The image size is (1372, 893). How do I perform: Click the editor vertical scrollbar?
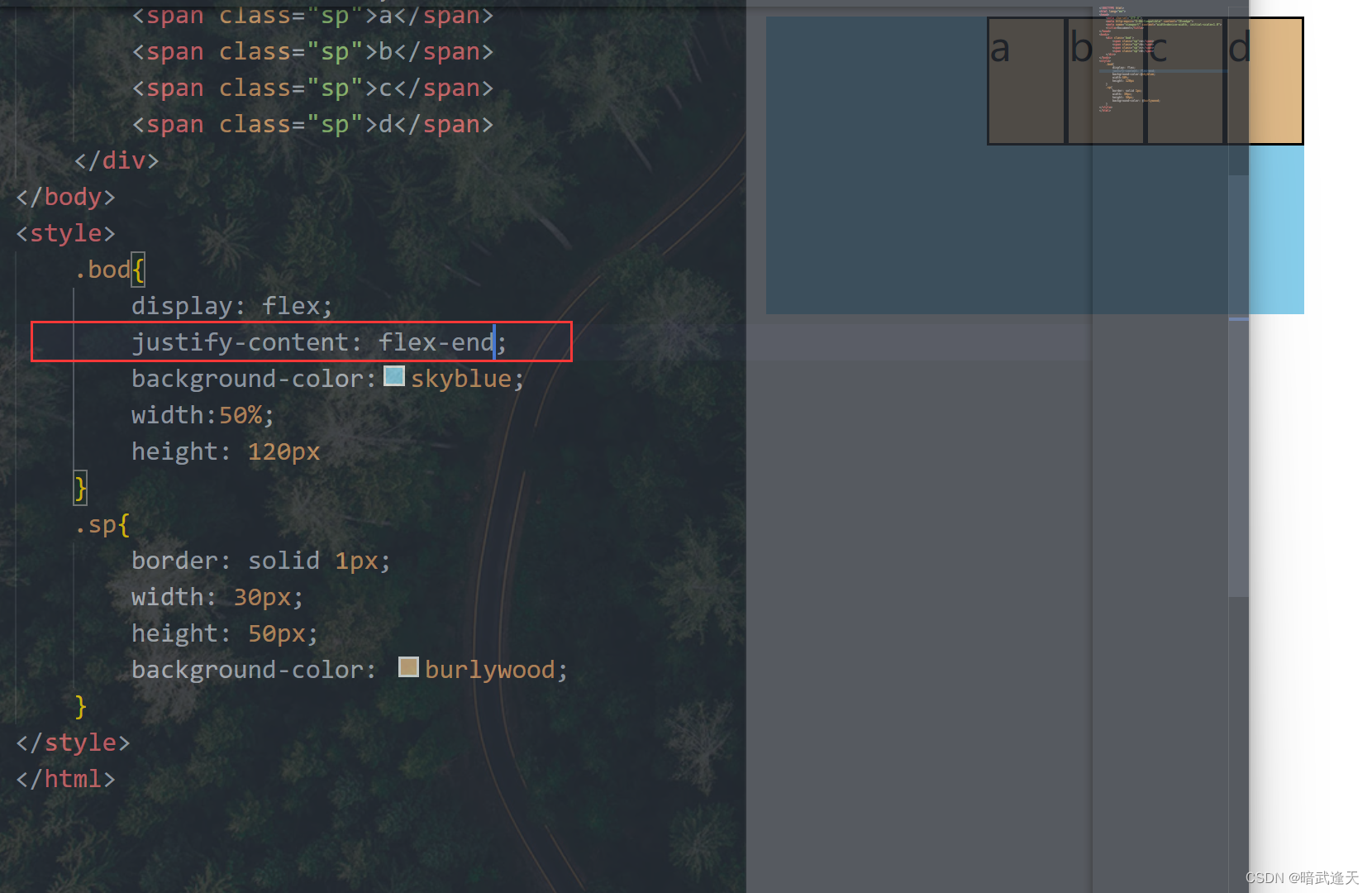pyautogui.click(x=1238, y=446)
